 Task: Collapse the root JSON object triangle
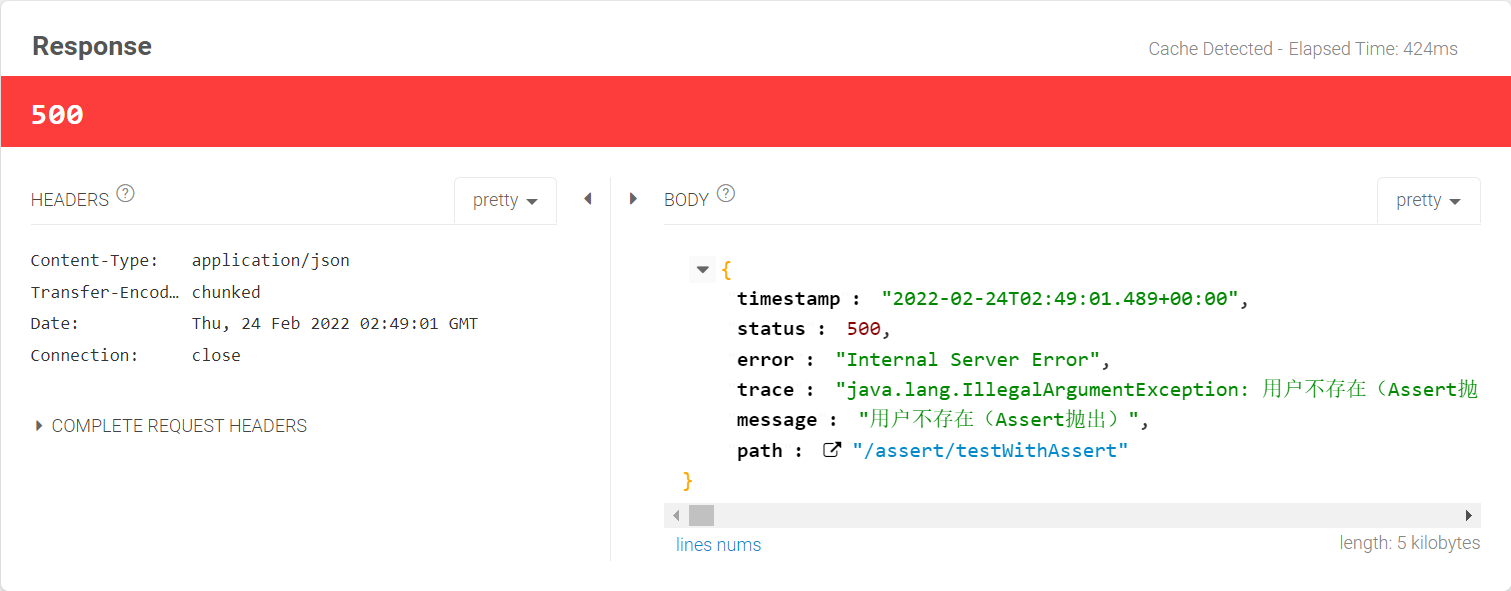coord(703,269)
